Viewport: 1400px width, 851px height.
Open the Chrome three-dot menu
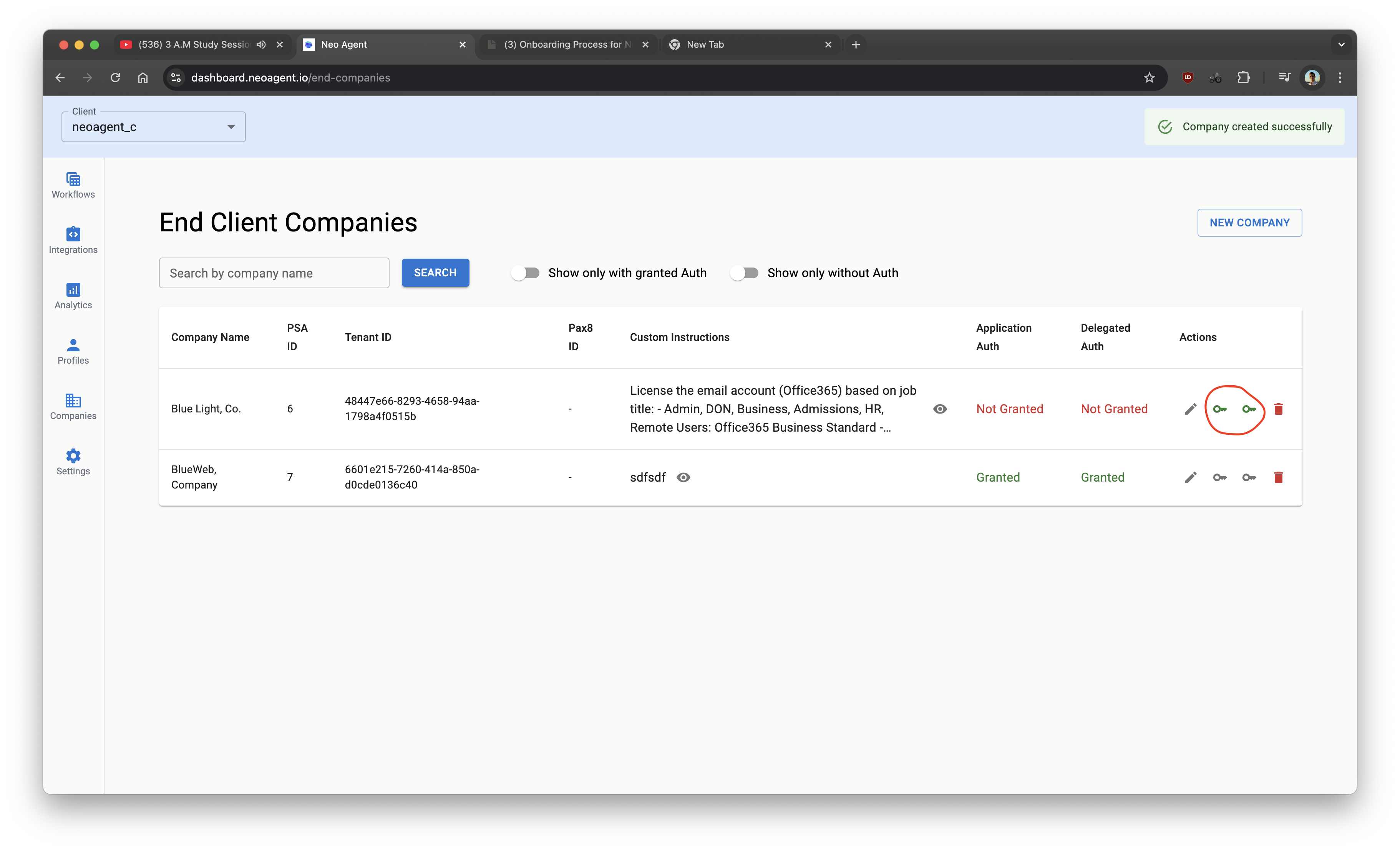click(x=1340, y=78)
